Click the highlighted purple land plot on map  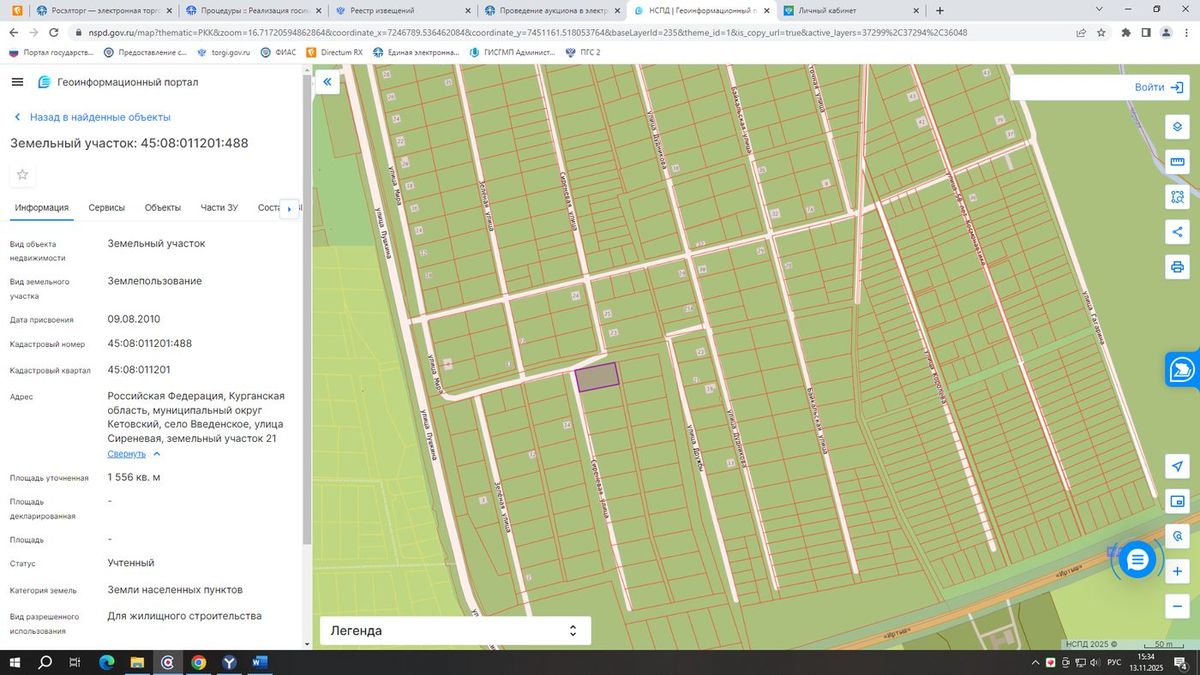pyautogui.click(x=598, y=376)
